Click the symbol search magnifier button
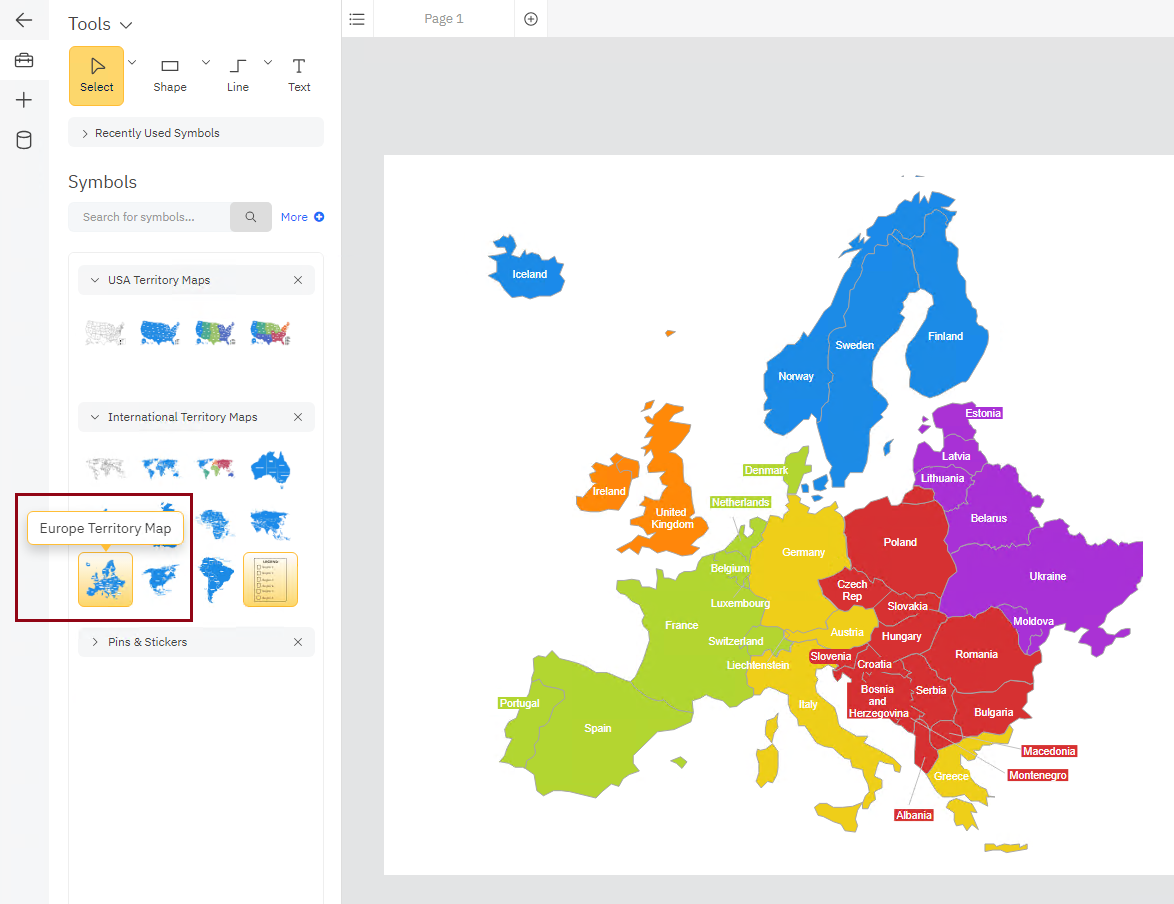The height and width of the screenshot is (904, 1174). 250,216
